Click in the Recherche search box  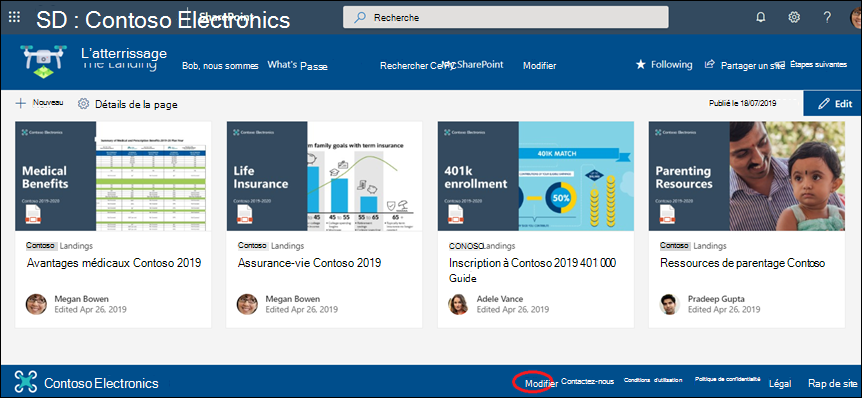point(506,17)
